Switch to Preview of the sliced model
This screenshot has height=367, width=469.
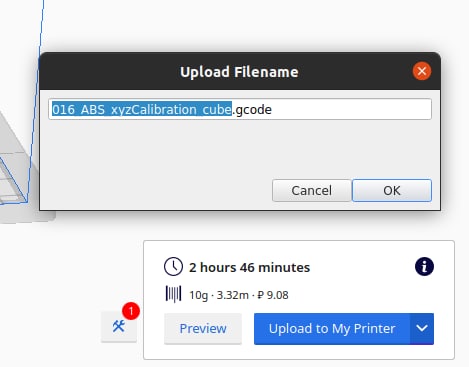(x=203, y=329)
